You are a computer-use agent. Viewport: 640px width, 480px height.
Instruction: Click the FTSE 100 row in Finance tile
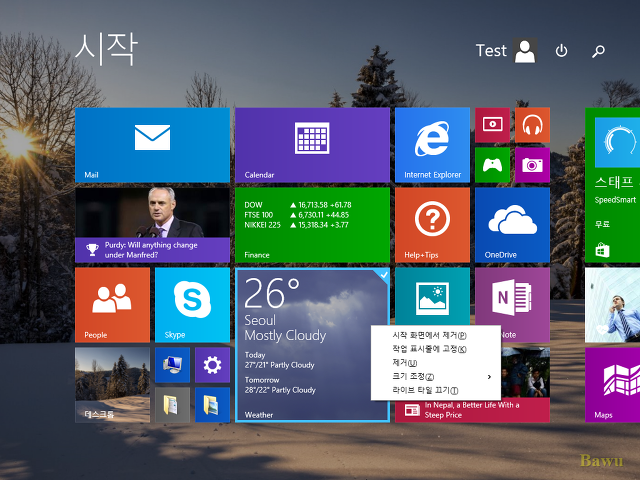point(297,215)
